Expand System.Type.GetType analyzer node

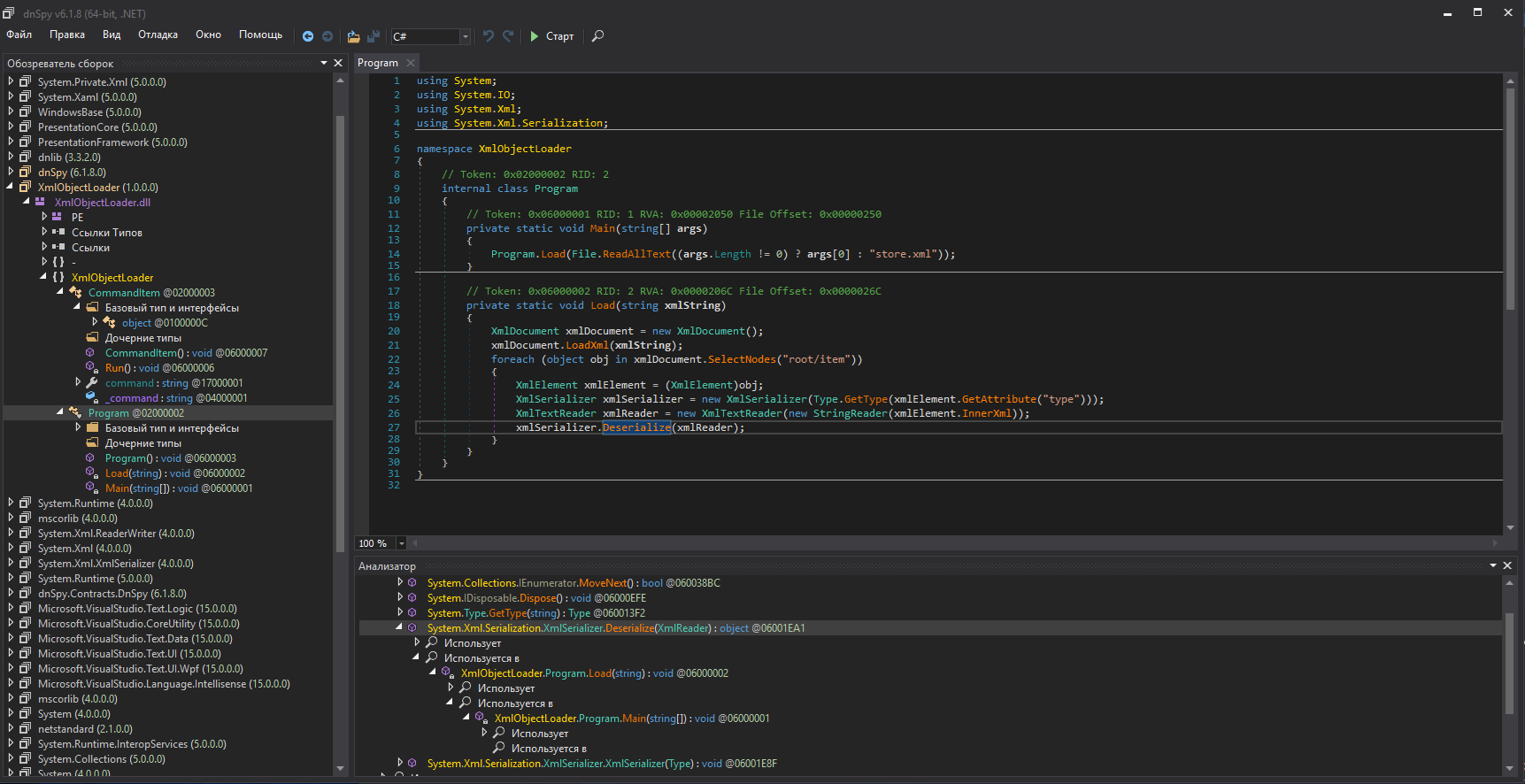click(400, 612)
